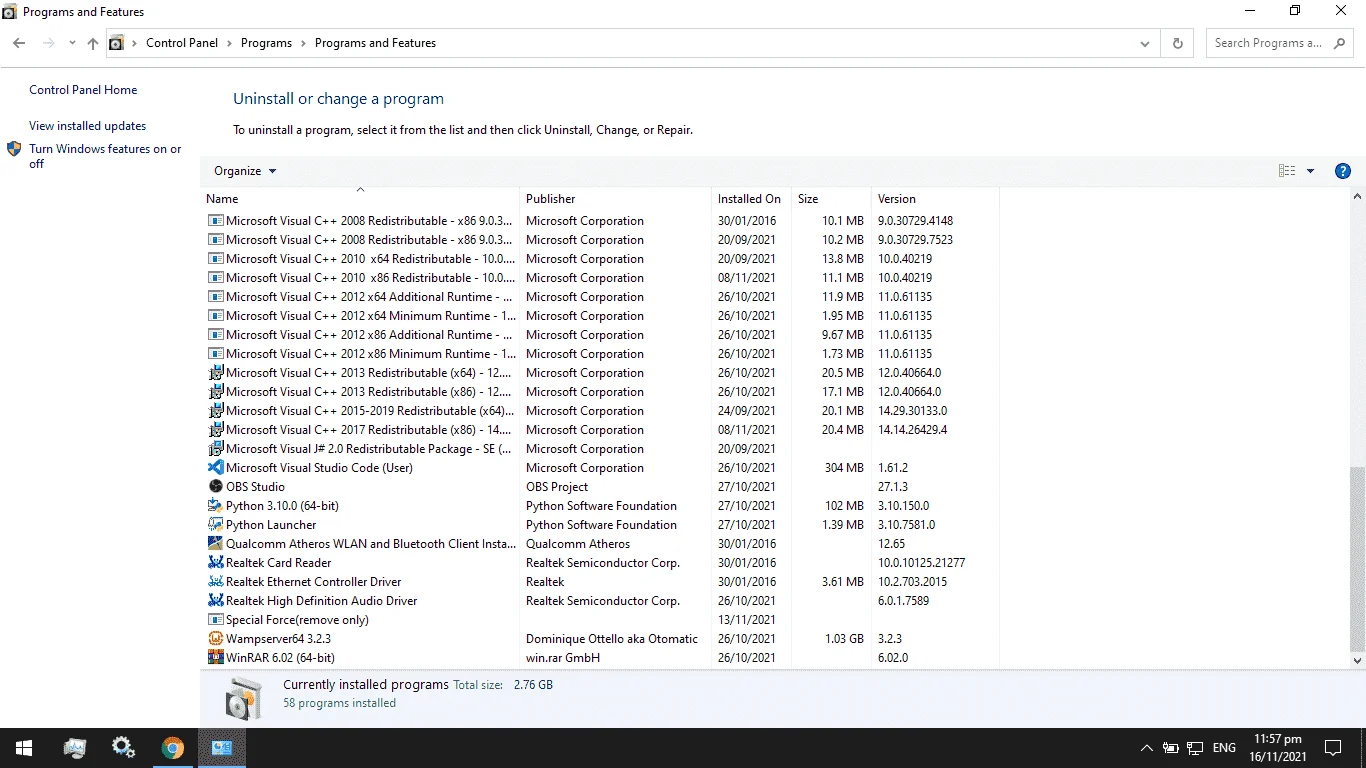Open the notification center icon

point(1333,748)
